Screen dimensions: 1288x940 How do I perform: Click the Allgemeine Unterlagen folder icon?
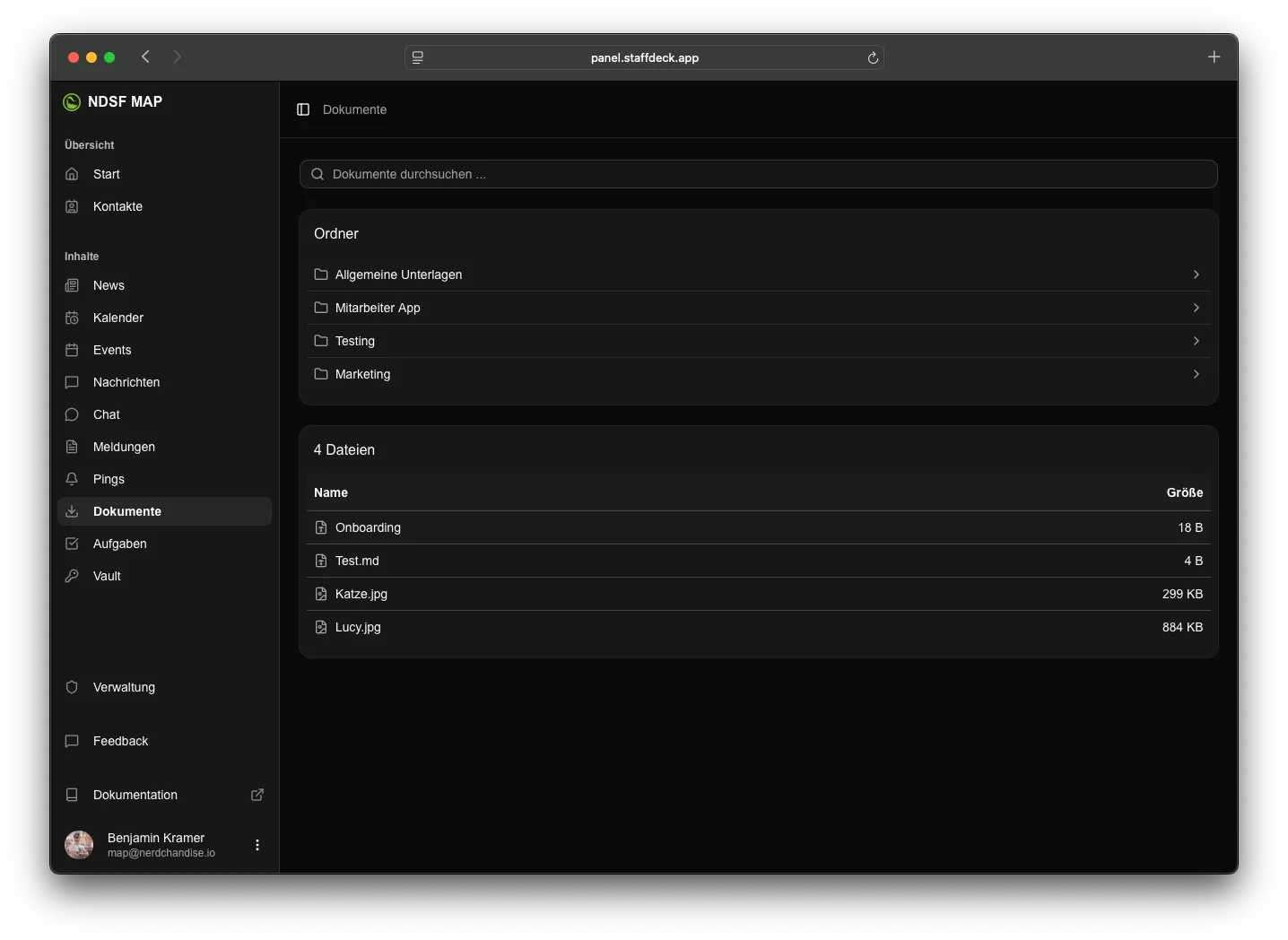[x=321, y=274]
